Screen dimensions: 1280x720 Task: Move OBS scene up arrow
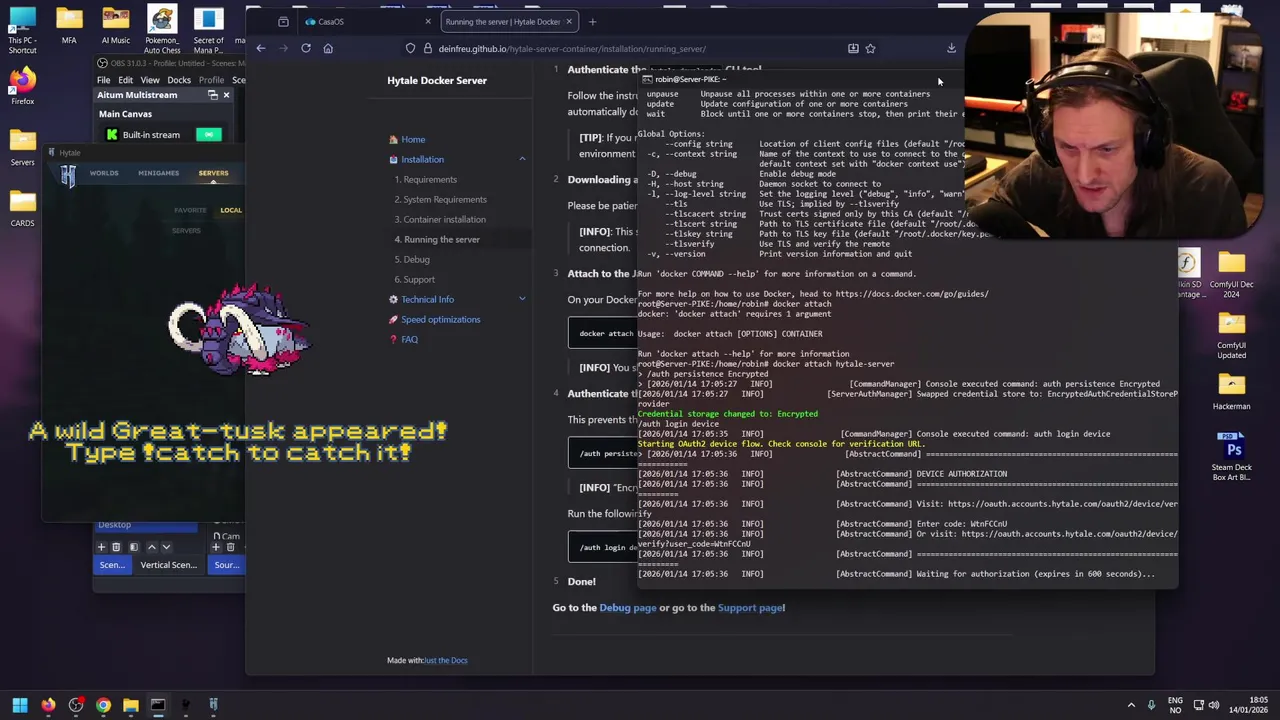(152, 547)
